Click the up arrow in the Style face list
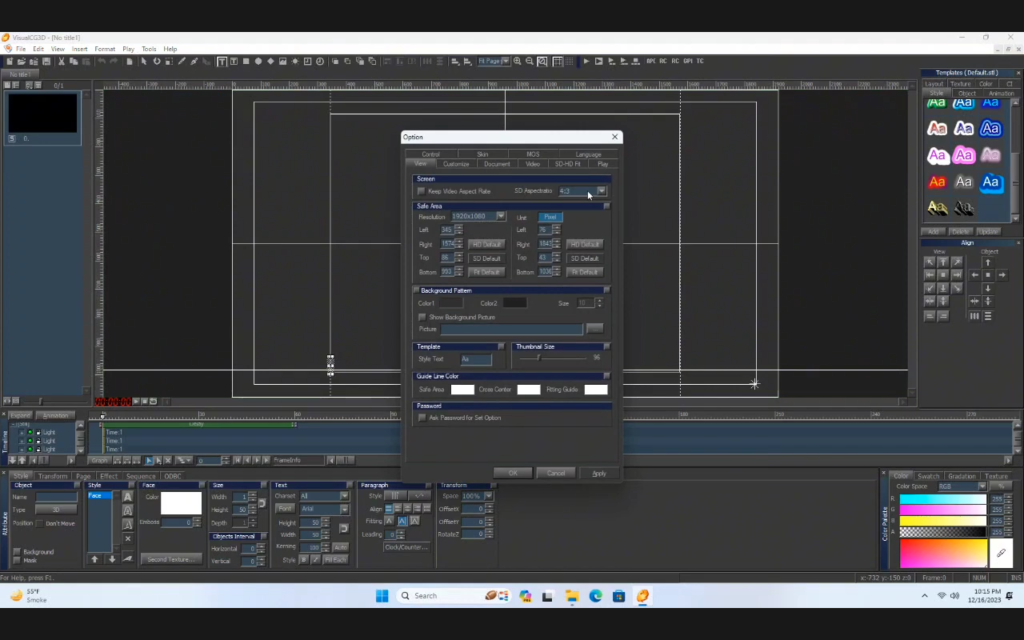 pyautogui.click(x=96, y=558)
